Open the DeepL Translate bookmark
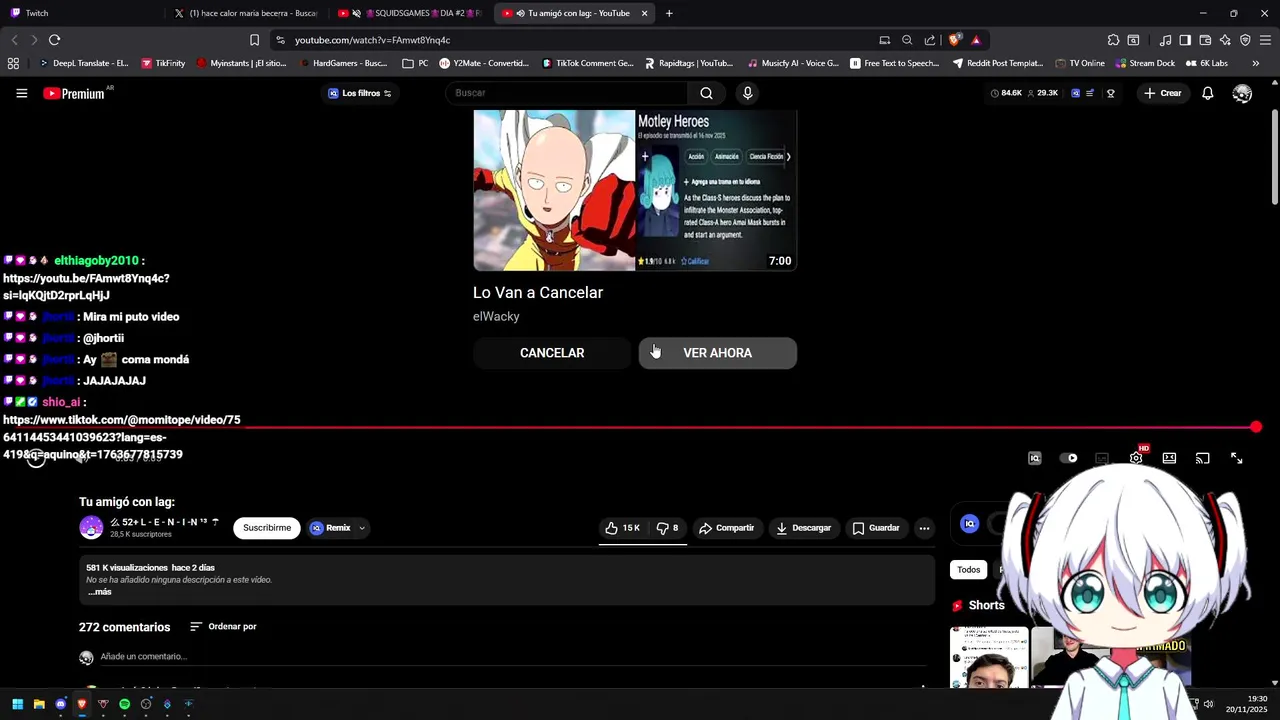This screenshot has height=720, width=1280. 84,63
